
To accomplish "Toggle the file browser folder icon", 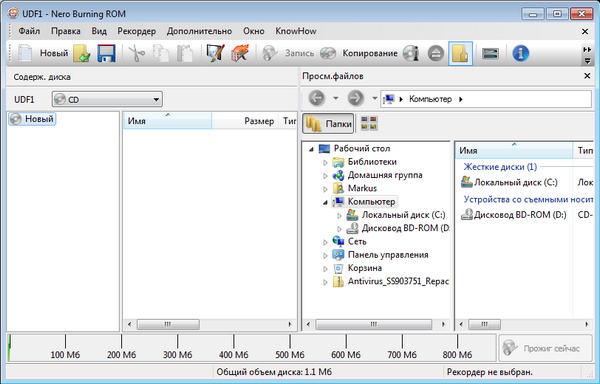I will click(460, 53).
